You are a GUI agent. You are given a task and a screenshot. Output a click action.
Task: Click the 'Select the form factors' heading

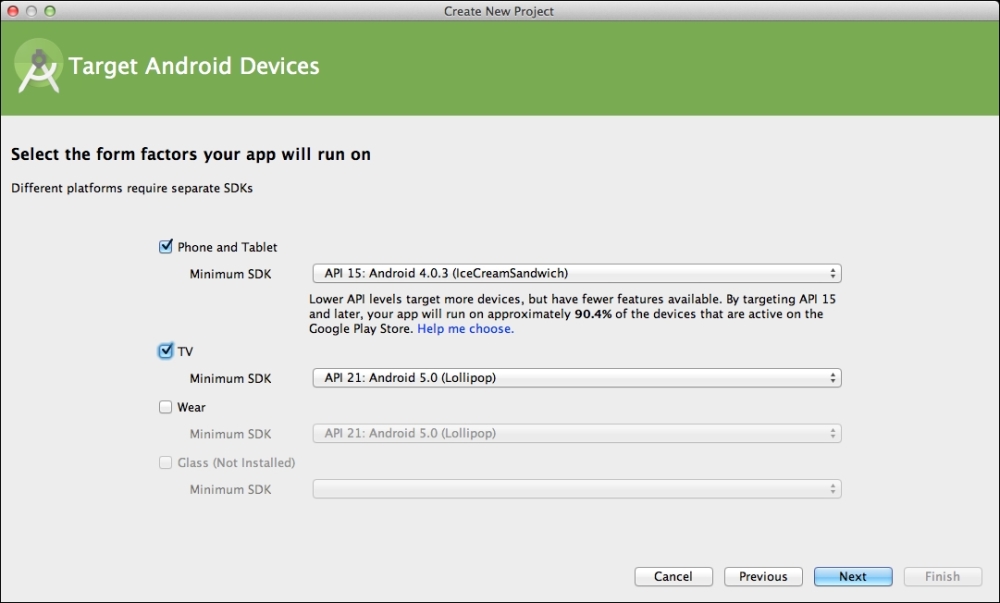point(197,155)
